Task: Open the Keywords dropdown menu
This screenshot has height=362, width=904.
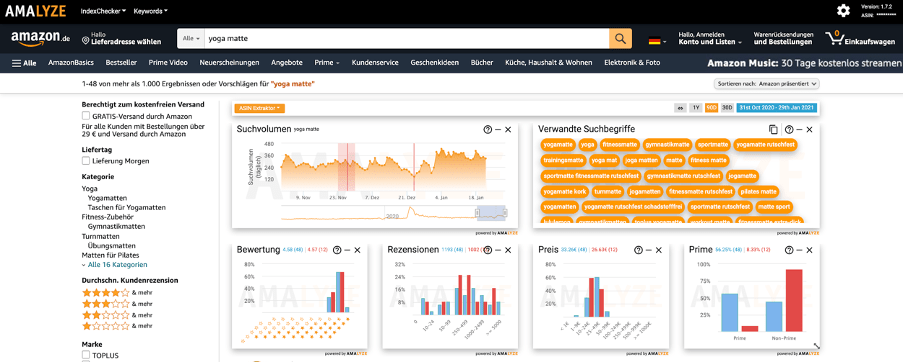Action: 150,11
